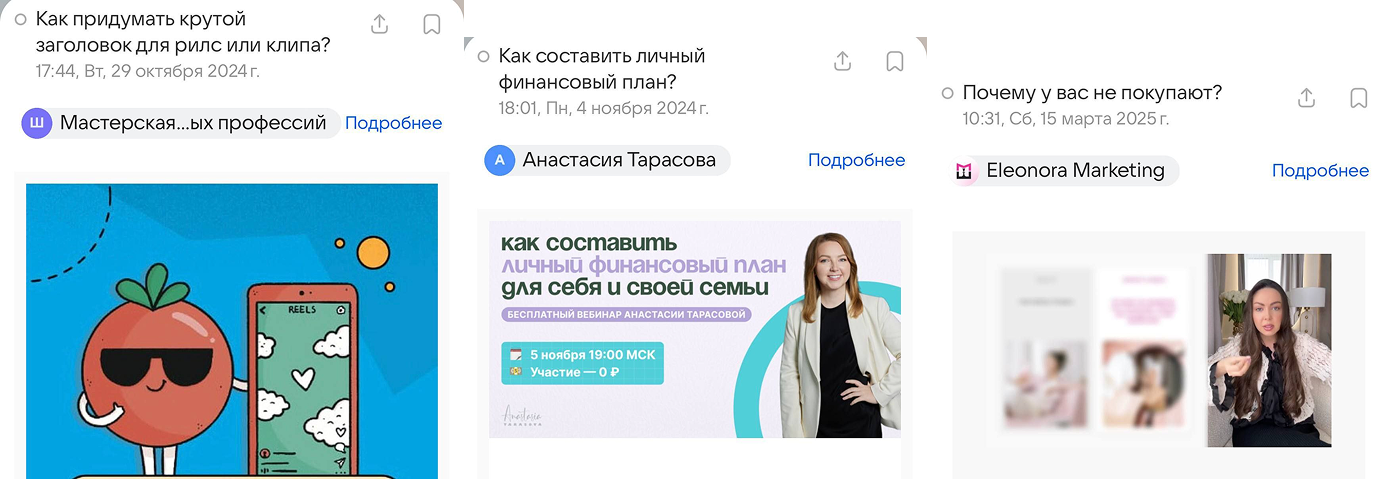Click the blue А avatar of Анастасия Тарасова

(x=499, y=160)
